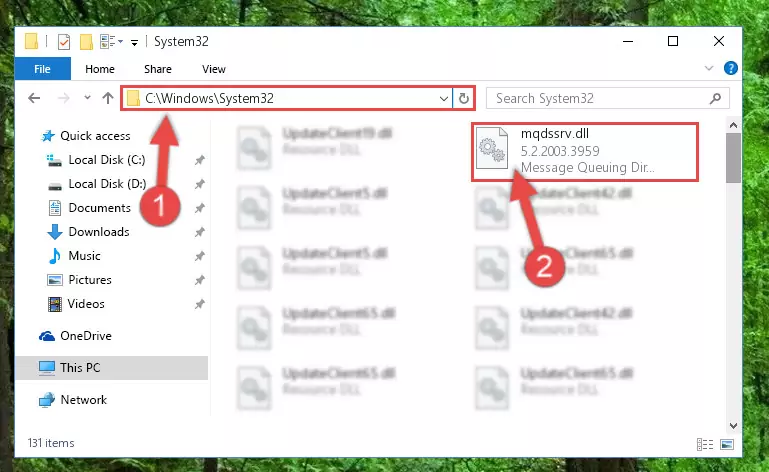Open the File menu
Image resolution: width=769 pixels, height=472 pixels.
coord(42,69)
